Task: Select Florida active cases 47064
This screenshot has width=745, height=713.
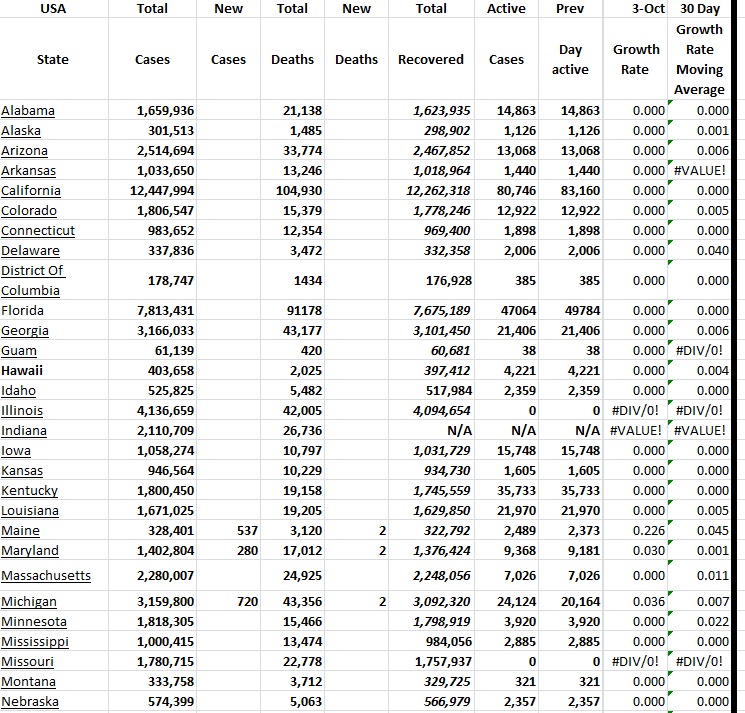Action: pos(506,311)
